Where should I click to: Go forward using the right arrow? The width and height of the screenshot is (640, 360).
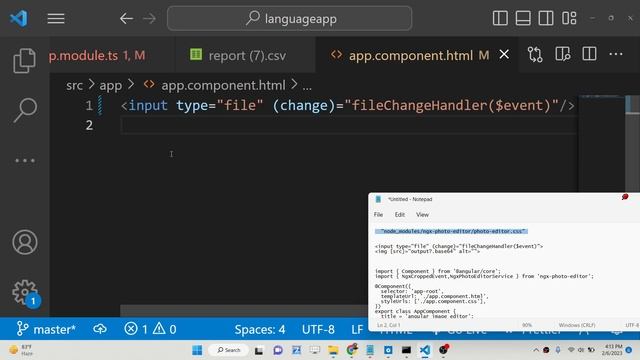149,18
